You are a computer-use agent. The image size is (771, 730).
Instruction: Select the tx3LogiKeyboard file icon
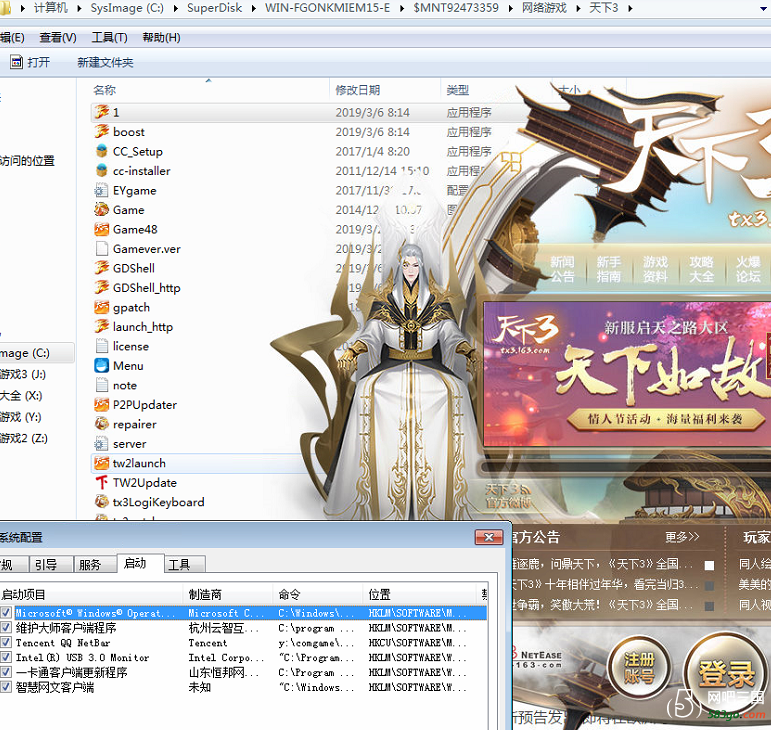click(102, 502)
